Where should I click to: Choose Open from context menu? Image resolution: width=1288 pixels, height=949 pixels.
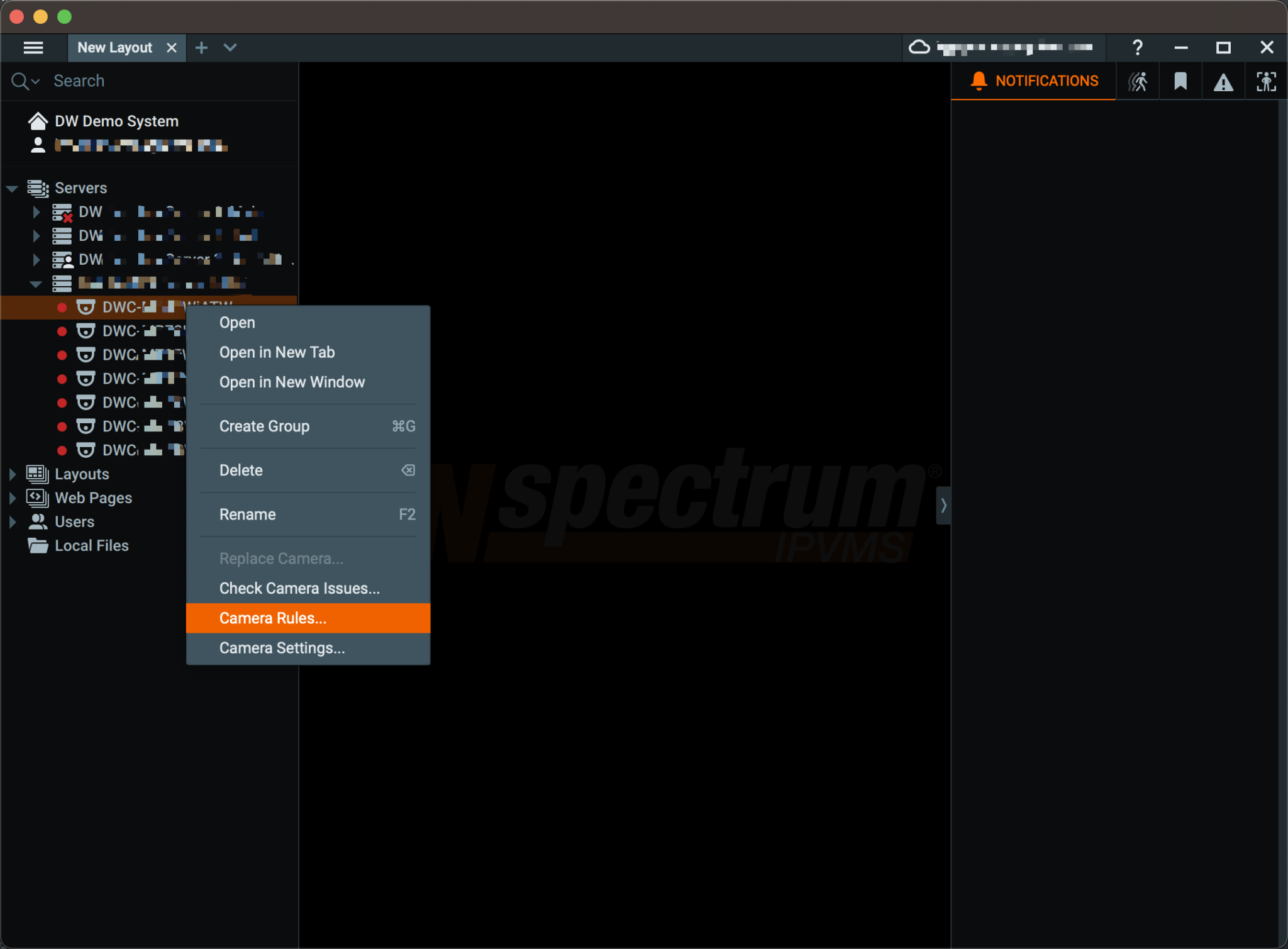click(x=308, y=323)
